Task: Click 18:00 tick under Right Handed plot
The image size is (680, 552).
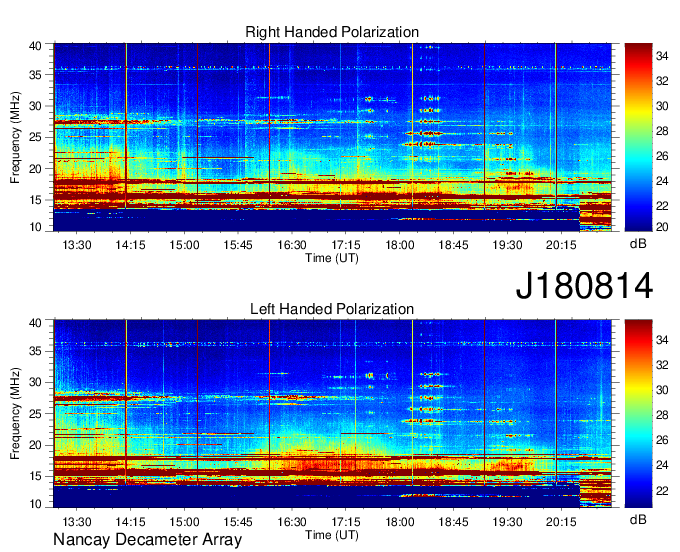Action: [x=400, y=245]
